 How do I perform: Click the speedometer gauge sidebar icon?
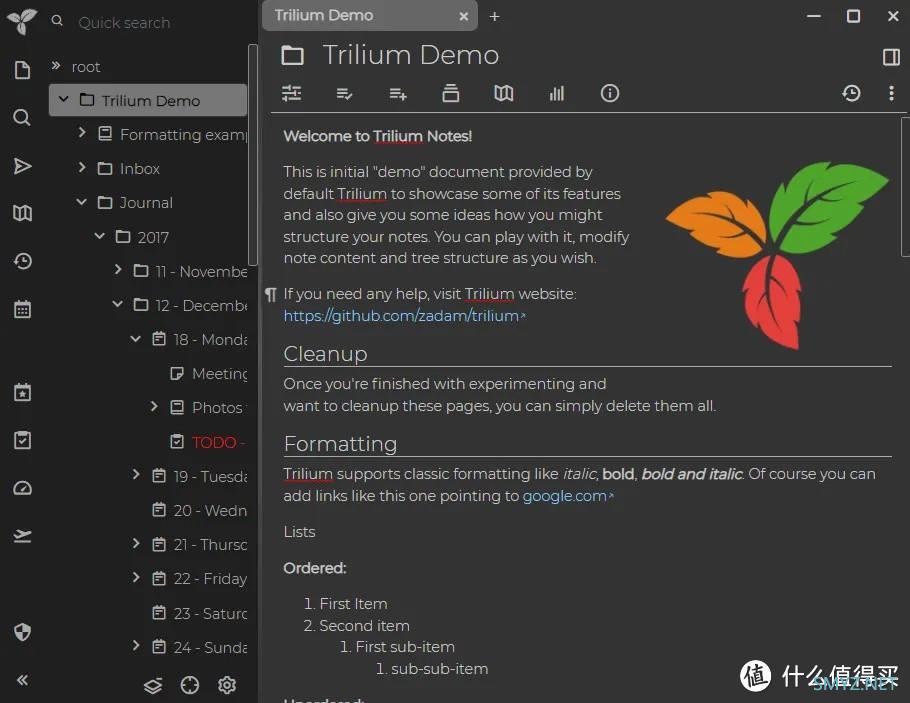coord(22,488)
